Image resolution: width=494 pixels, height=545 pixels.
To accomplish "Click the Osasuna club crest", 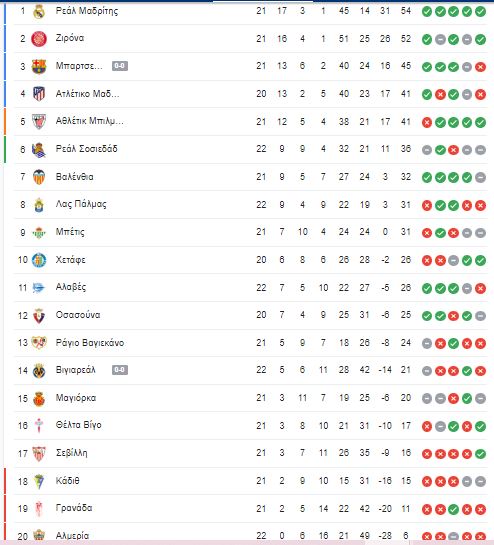I will tap(39, 316).
